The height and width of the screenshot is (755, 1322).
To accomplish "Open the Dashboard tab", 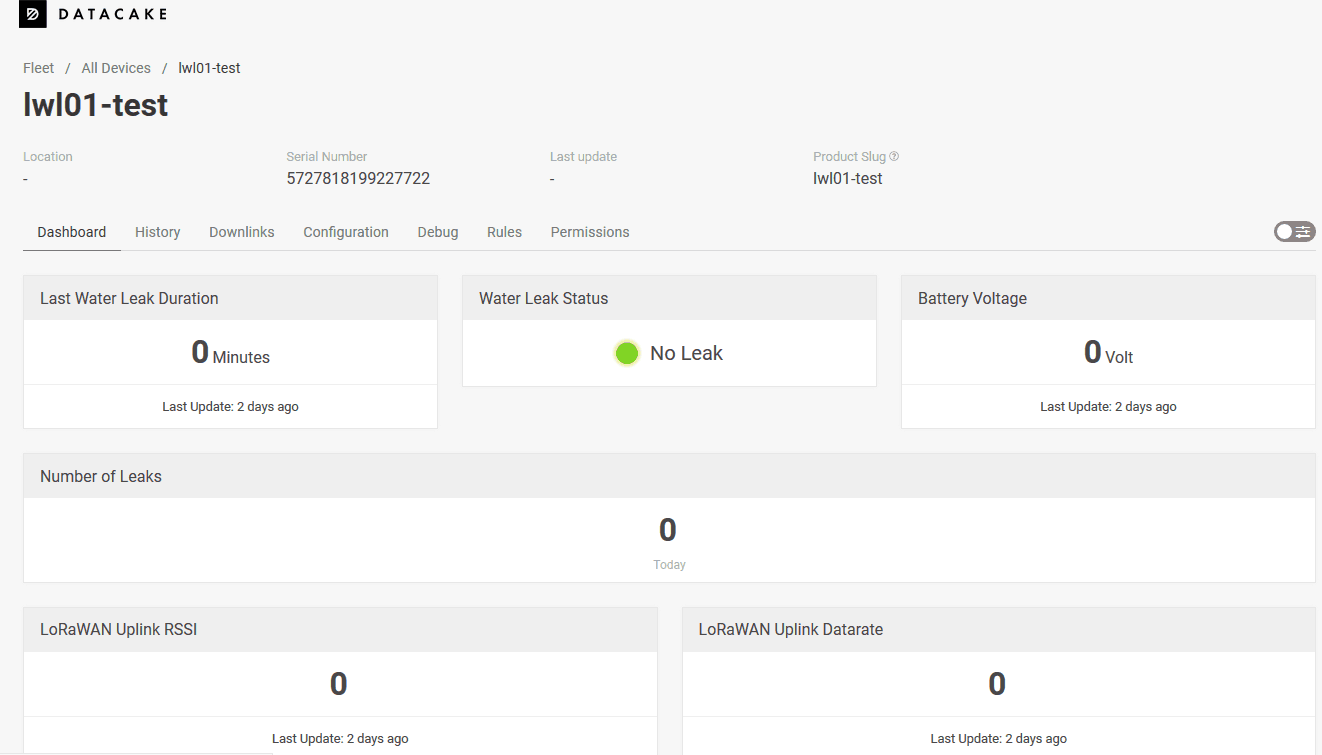I will (72, 232).
